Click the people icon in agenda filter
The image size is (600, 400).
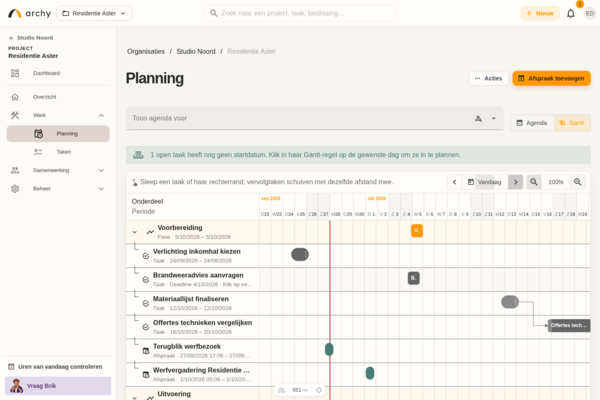click(x=478, y=118)
